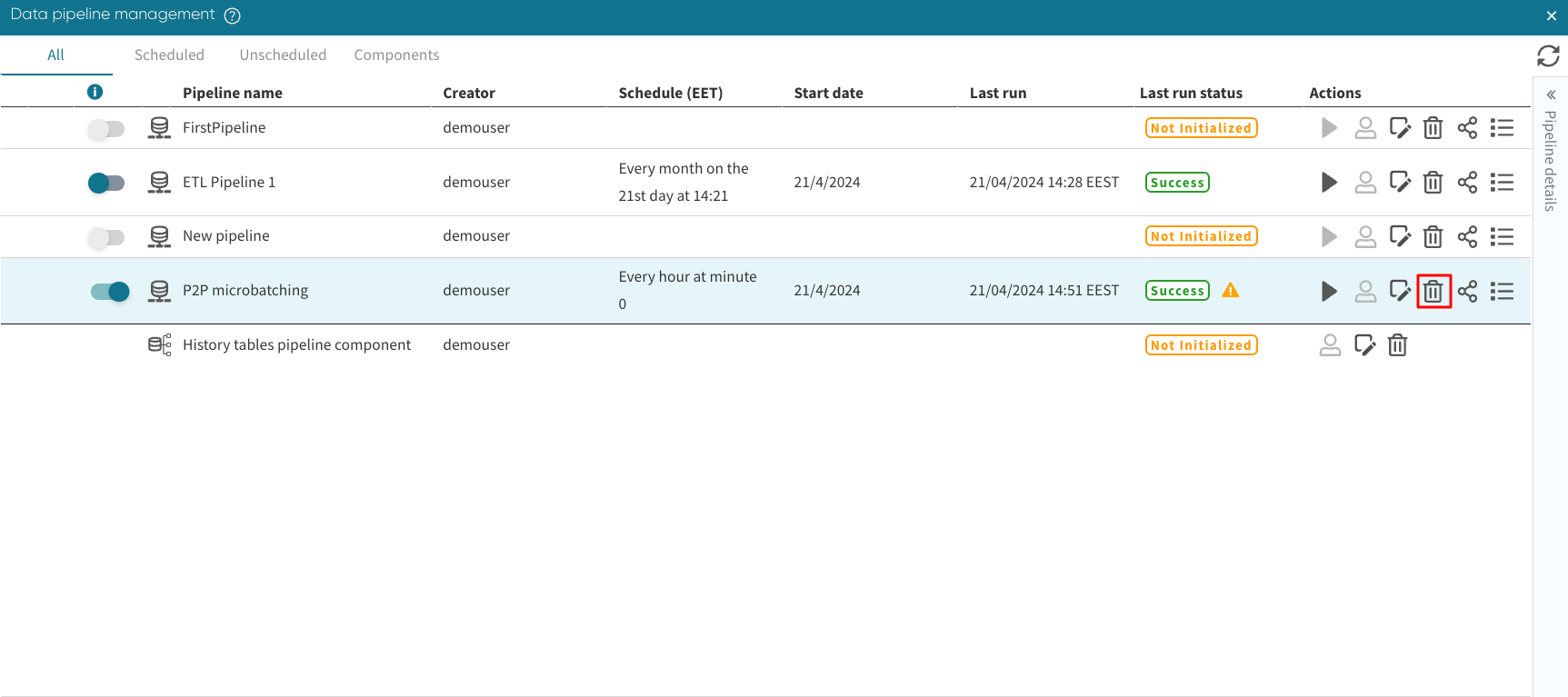
Task: Open the help question mark icon
Action: [232, 15]
